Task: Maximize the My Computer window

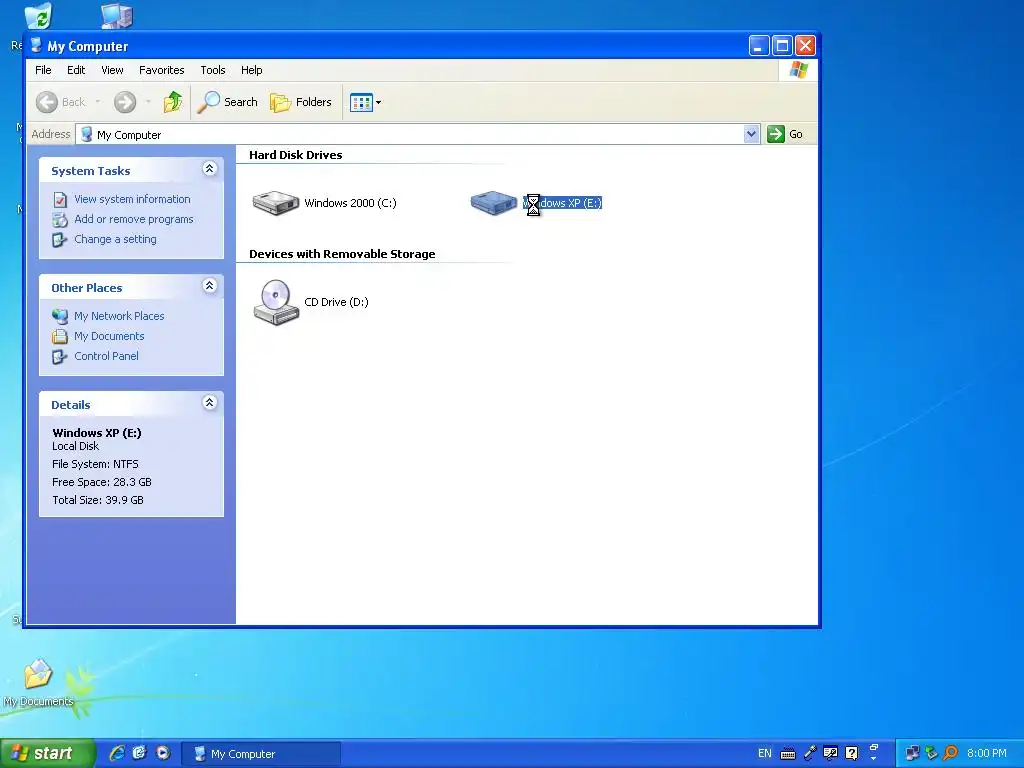Action: click(782, 46)
